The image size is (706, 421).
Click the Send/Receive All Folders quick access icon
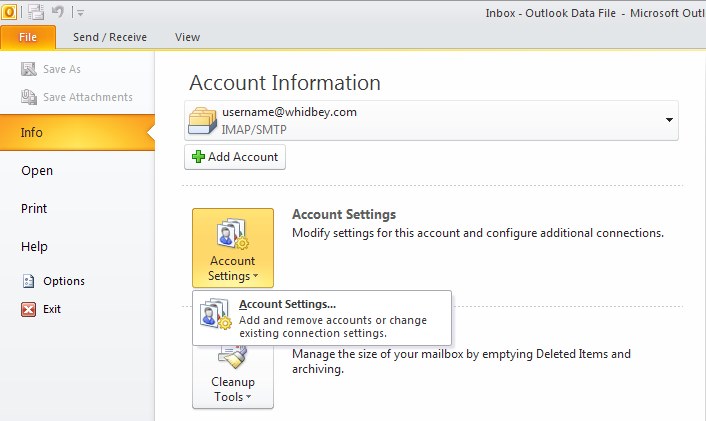(36, 12)
